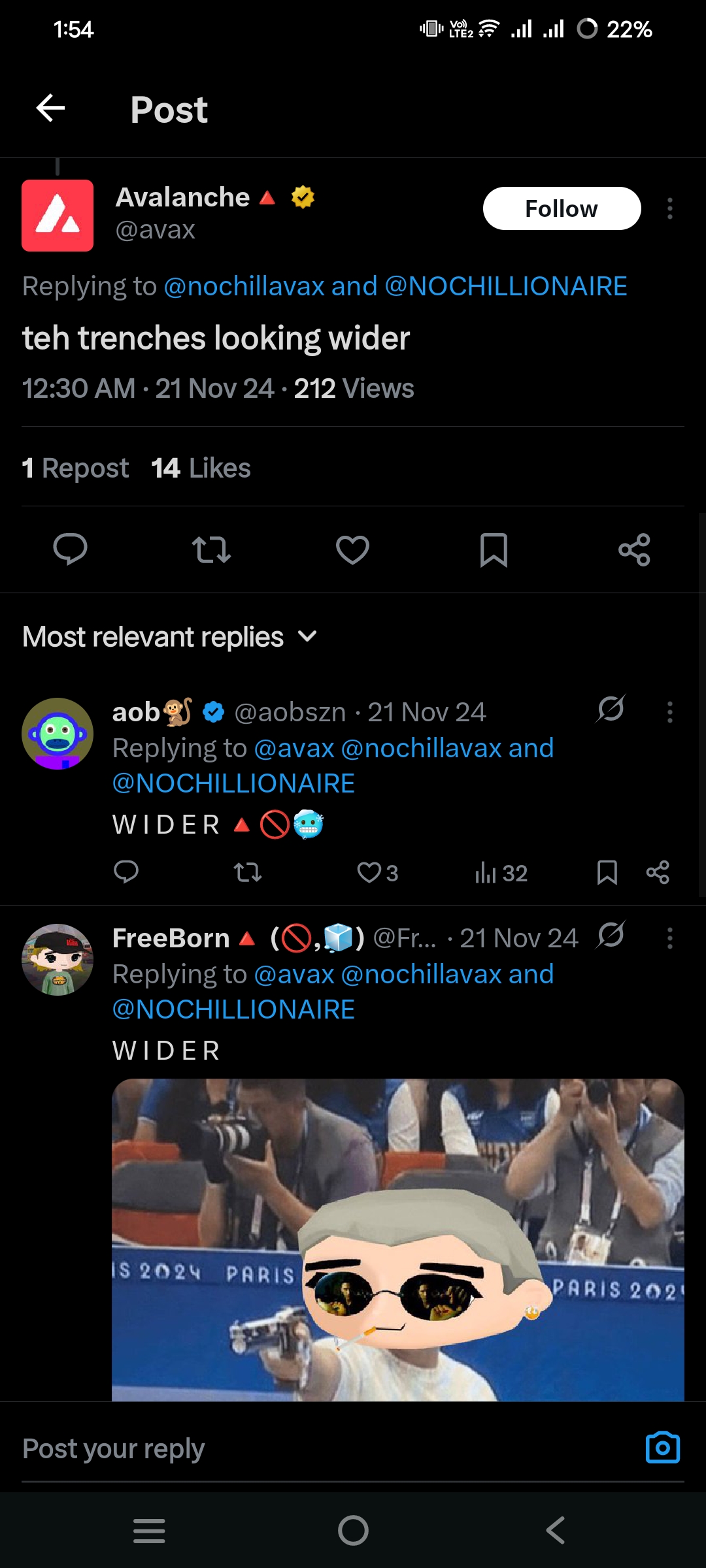Image resolution: width=706 pixels, height=1568 pixels.
Task: Share the Avalanche post
Action: coord(634,549)
